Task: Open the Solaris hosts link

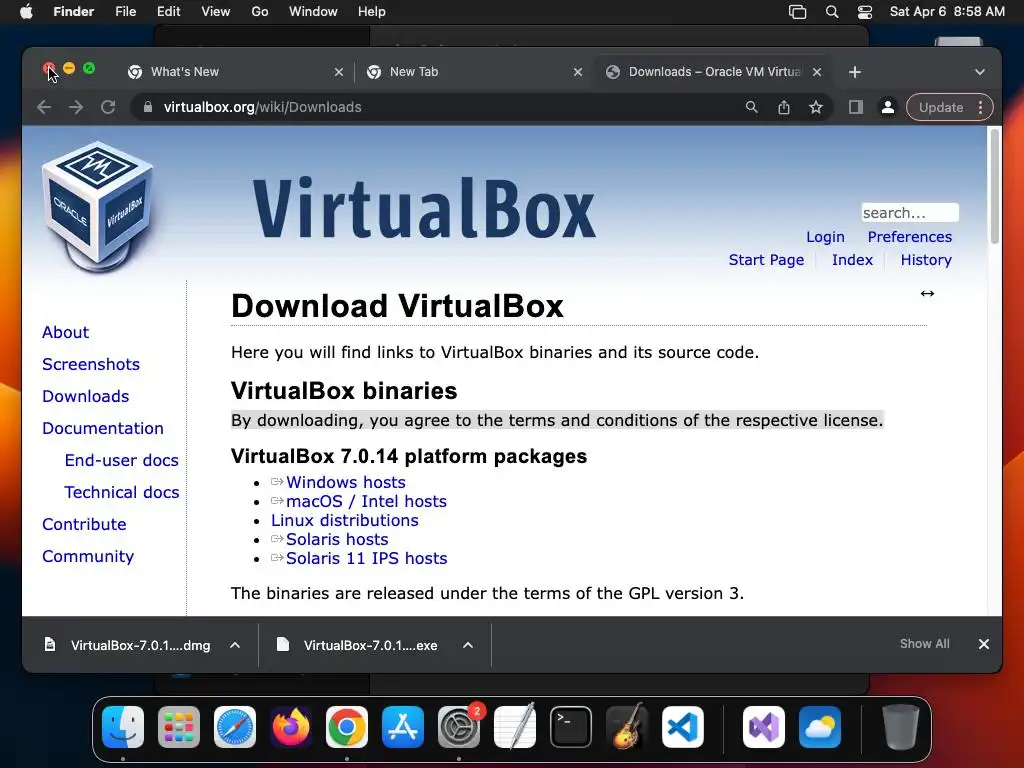Action: tap(337, 539)
